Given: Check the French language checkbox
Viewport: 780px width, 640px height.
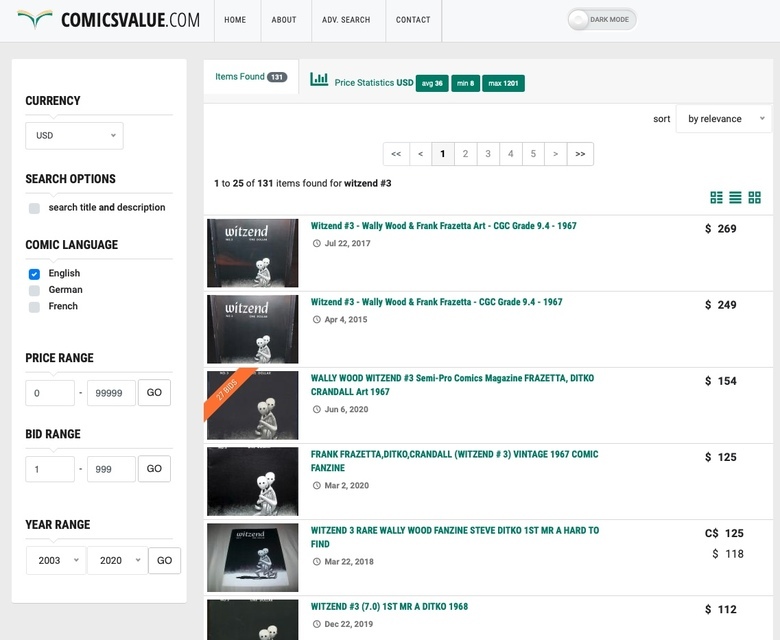Looking at the screenshot, I should (34, 307).
